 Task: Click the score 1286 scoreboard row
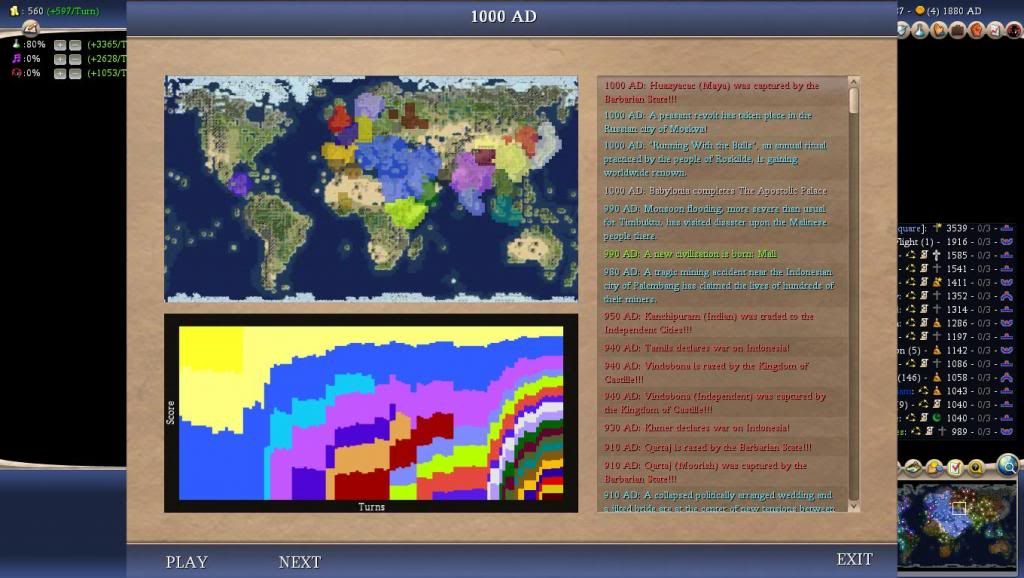tap(956, 323)
